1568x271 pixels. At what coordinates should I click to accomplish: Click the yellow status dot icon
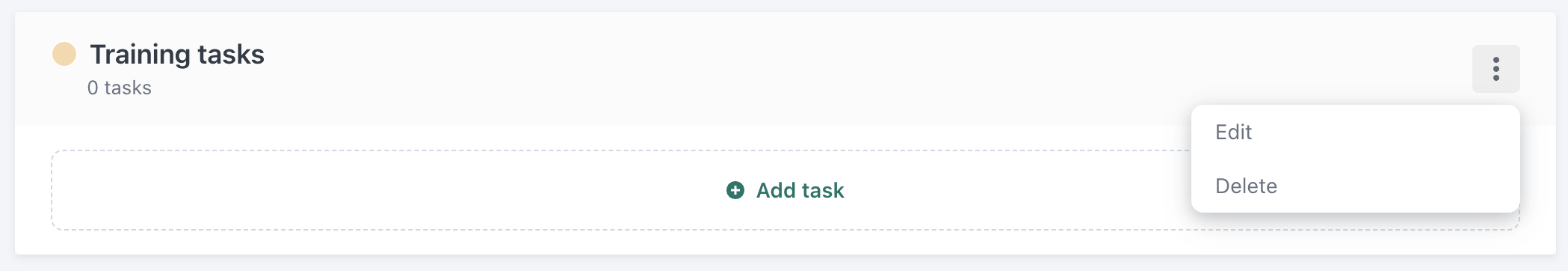point(64,54)
